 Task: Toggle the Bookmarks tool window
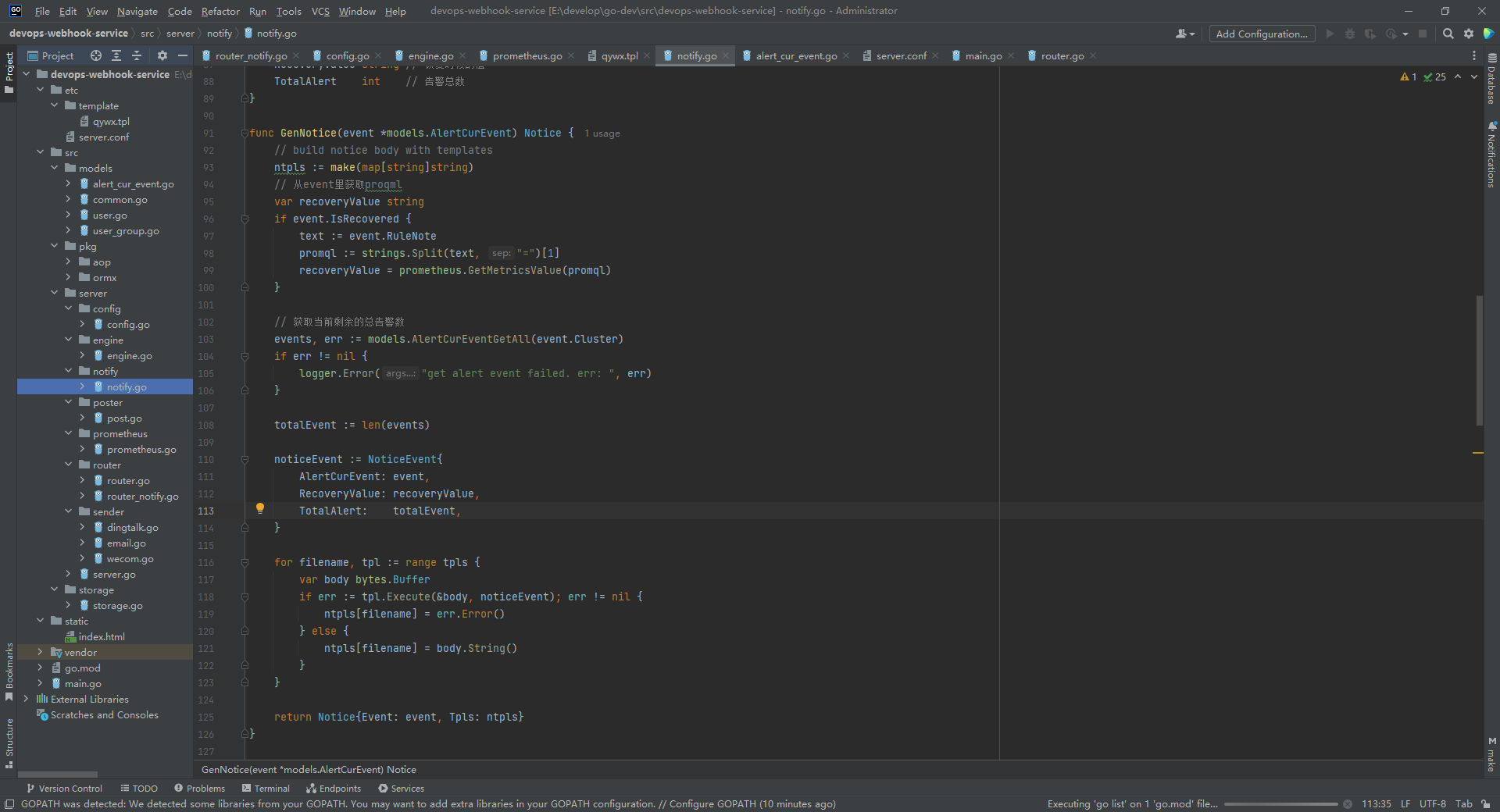tap(9, 671)
